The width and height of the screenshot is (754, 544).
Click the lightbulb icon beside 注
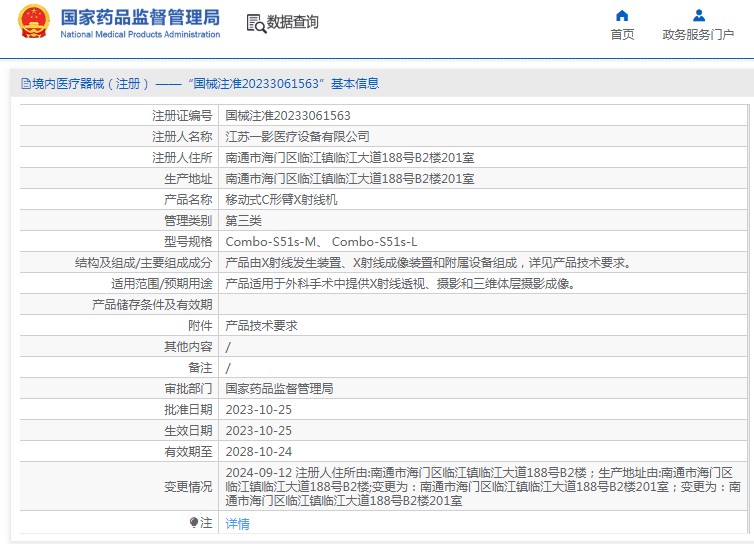(x=194, y=522)
